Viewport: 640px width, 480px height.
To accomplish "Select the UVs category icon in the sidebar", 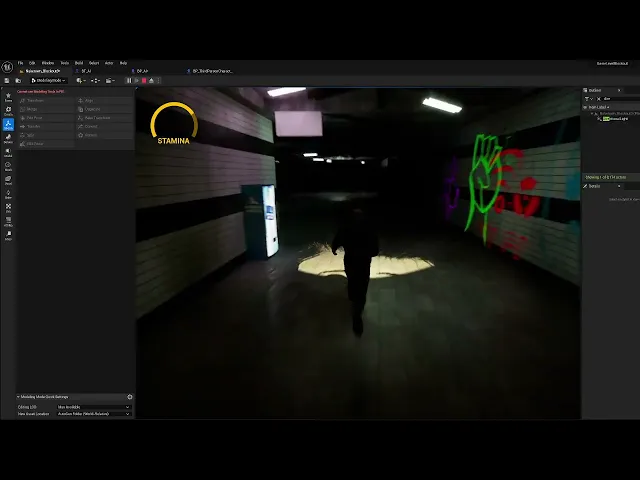I will click(8, 208).
